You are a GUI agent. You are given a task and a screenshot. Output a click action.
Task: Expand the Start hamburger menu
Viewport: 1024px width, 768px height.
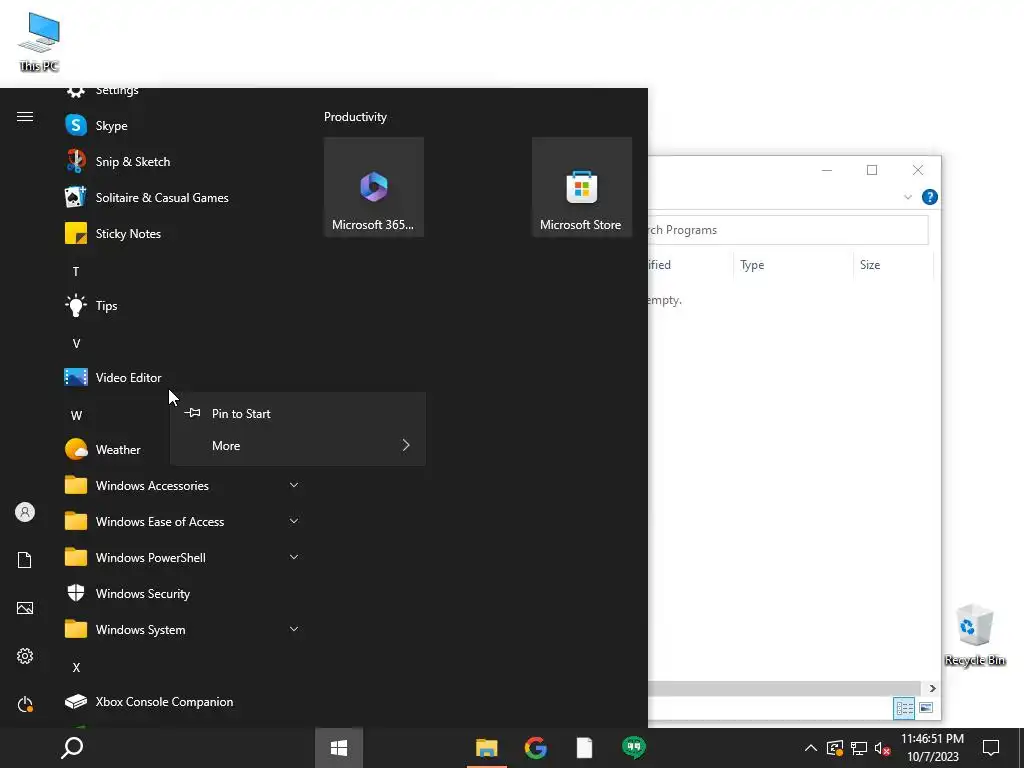(x=25, y=116)
